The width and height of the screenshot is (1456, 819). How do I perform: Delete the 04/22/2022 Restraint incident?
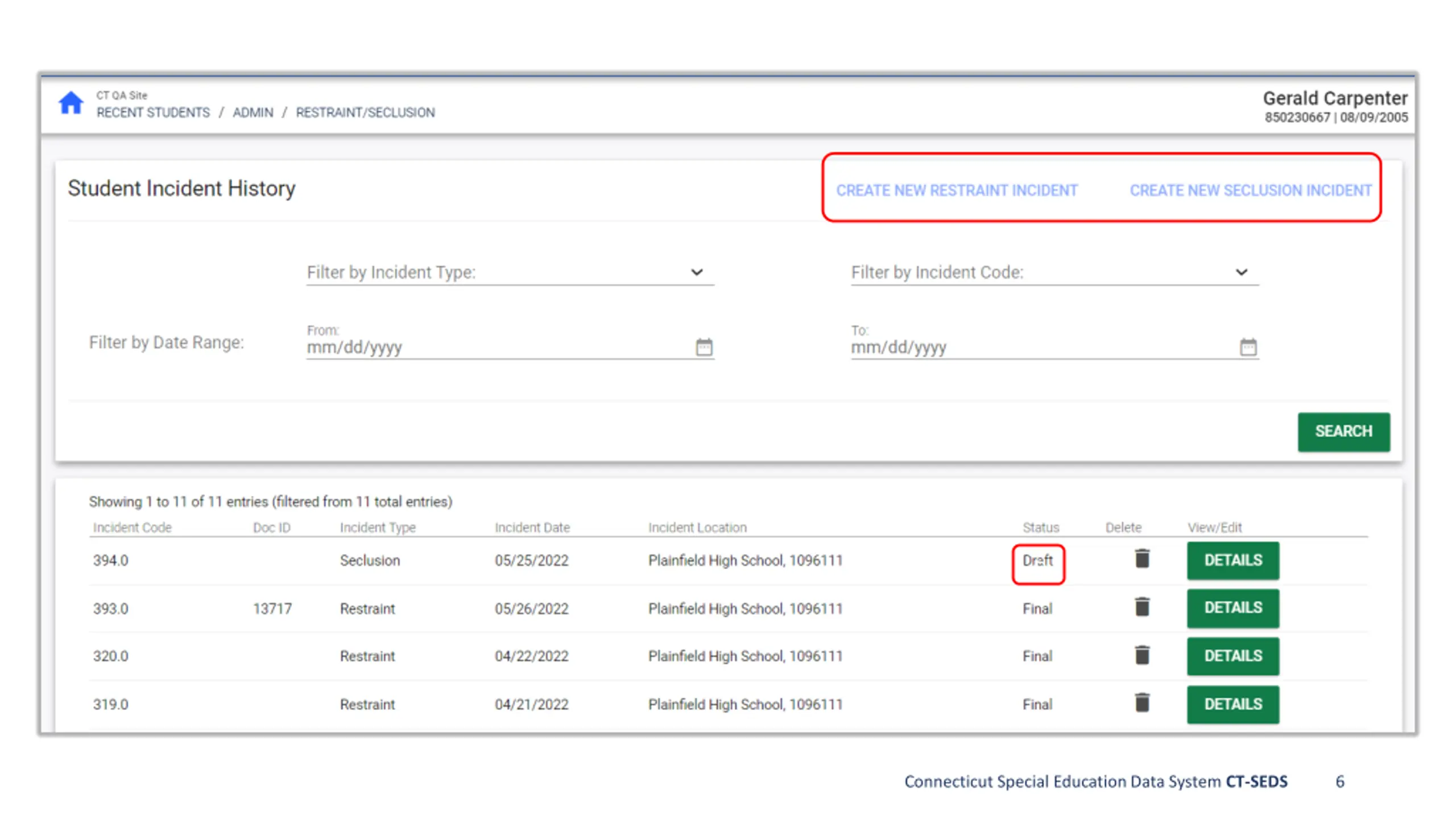pyautogui.click(x=1142, y=655)
